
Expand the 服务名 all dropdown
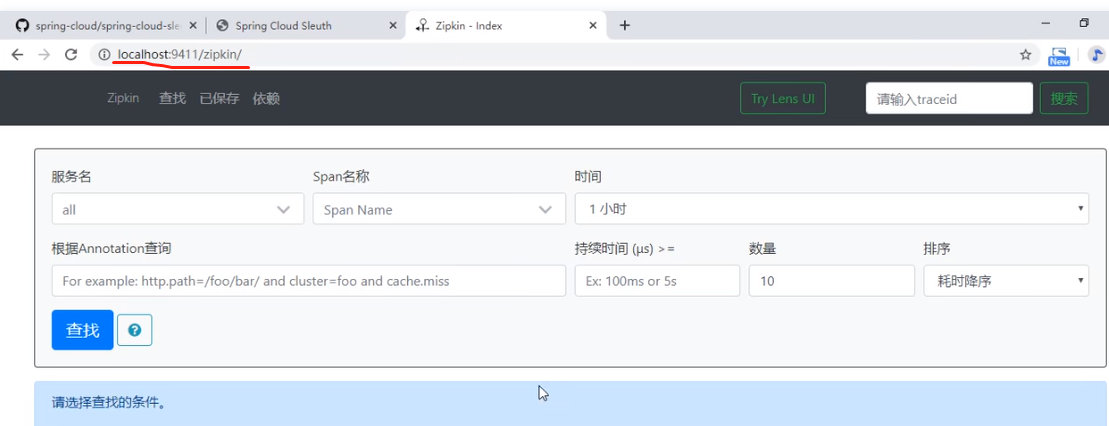178,209
